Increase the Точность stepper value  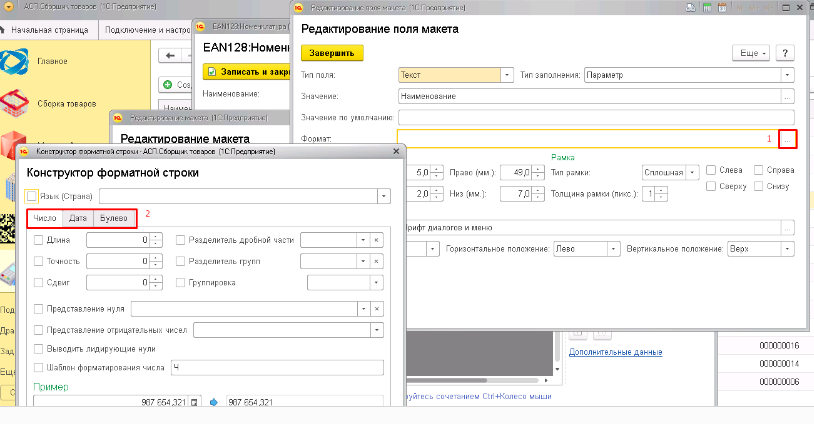pyautogui.click(x=156, y=258)
